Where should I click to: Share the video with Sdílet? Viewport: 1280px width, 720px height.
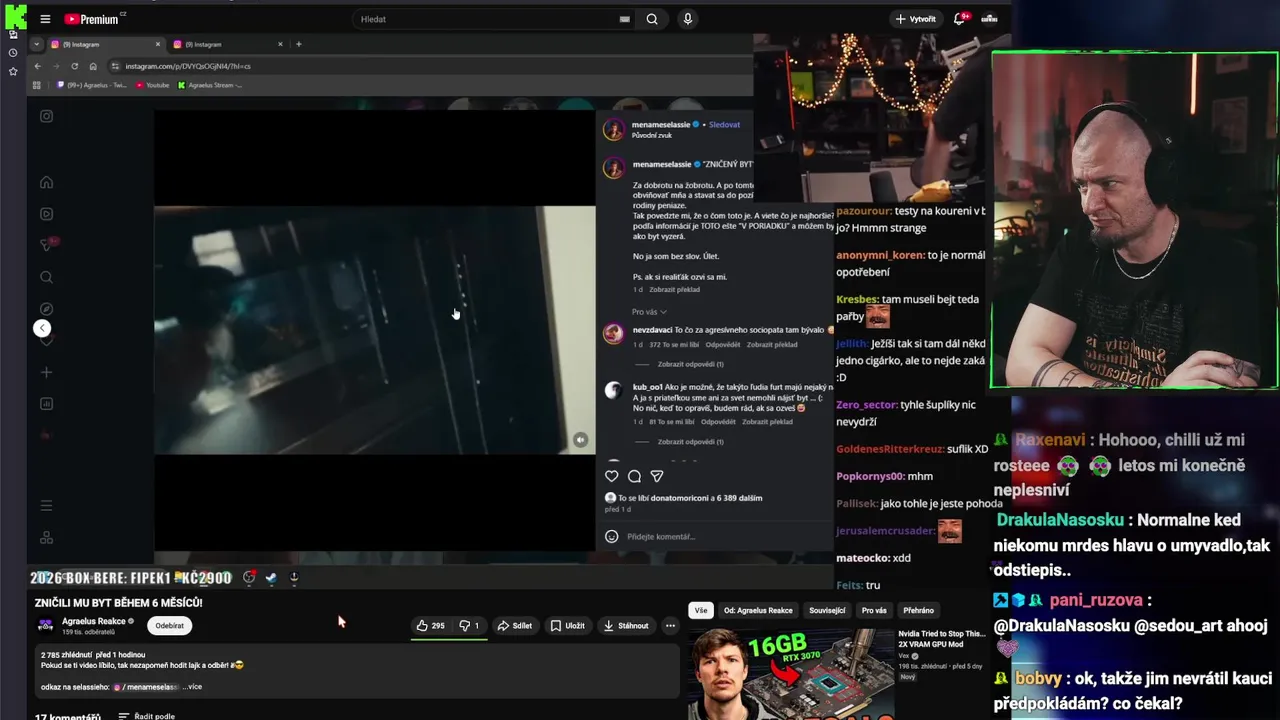[x=515, y=626]
